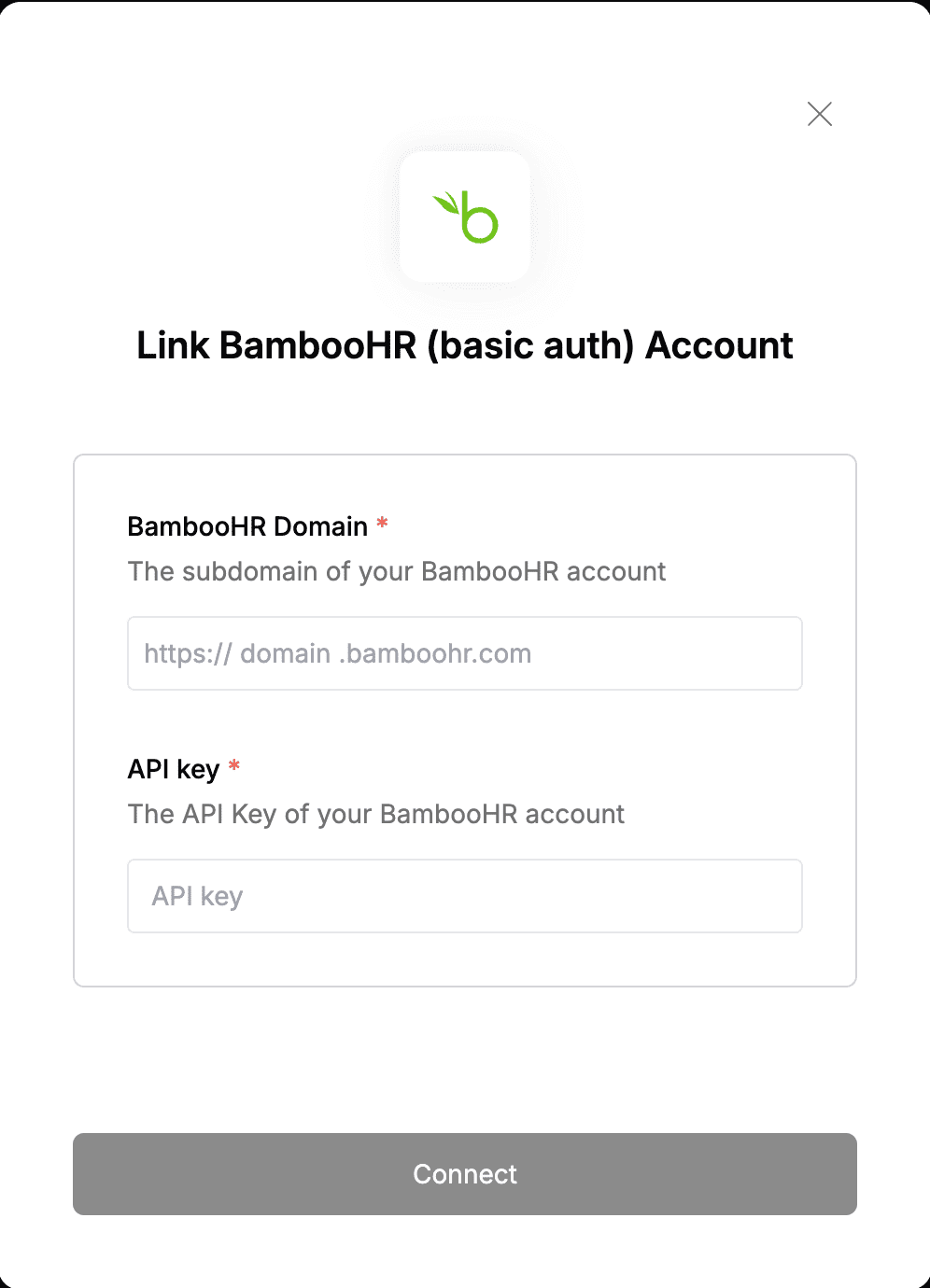Click the red asterisk beside BambooHR Domain
930x1288 pixels.
point(382,524)
